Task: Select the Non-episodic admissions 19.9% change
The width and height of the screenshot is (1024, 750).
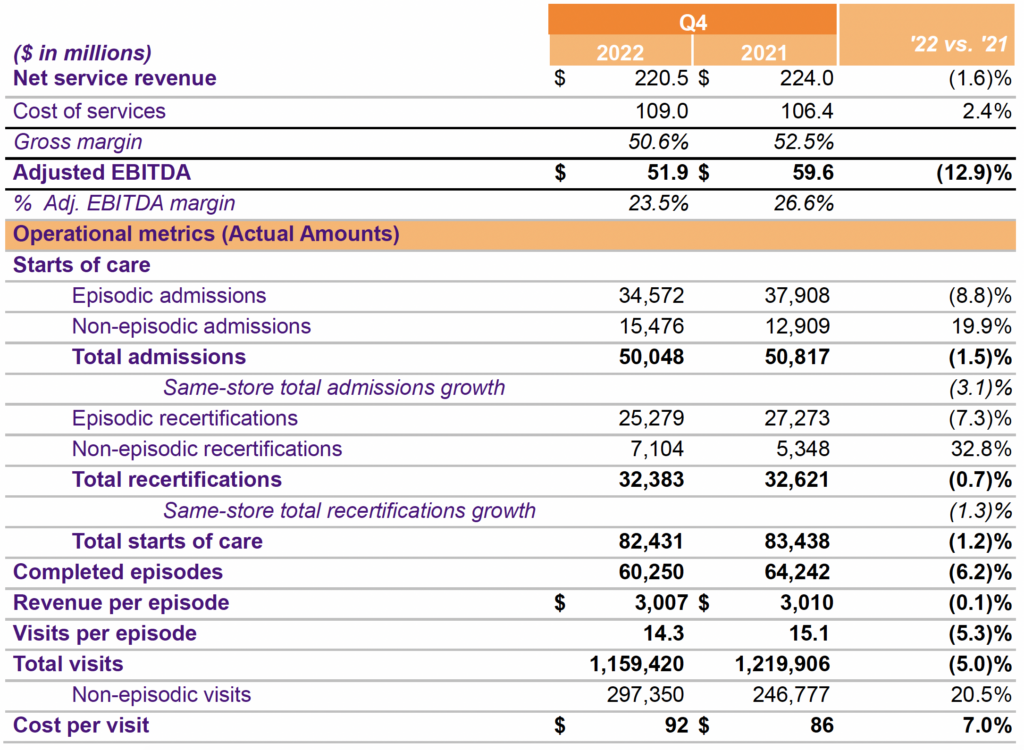Action: [x=981, y=326]
